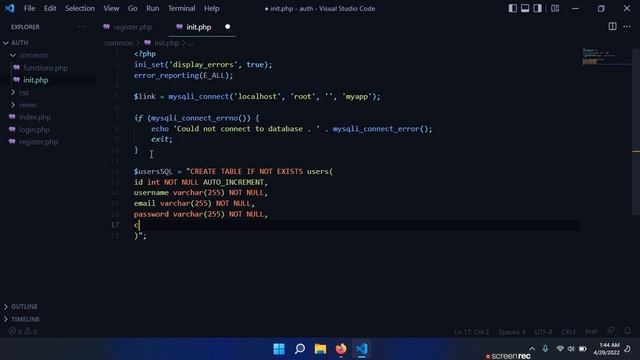The width and height of the screenshot is (640, 360).
Task: Open the Edit menu
Action: (x=50, y=8)
